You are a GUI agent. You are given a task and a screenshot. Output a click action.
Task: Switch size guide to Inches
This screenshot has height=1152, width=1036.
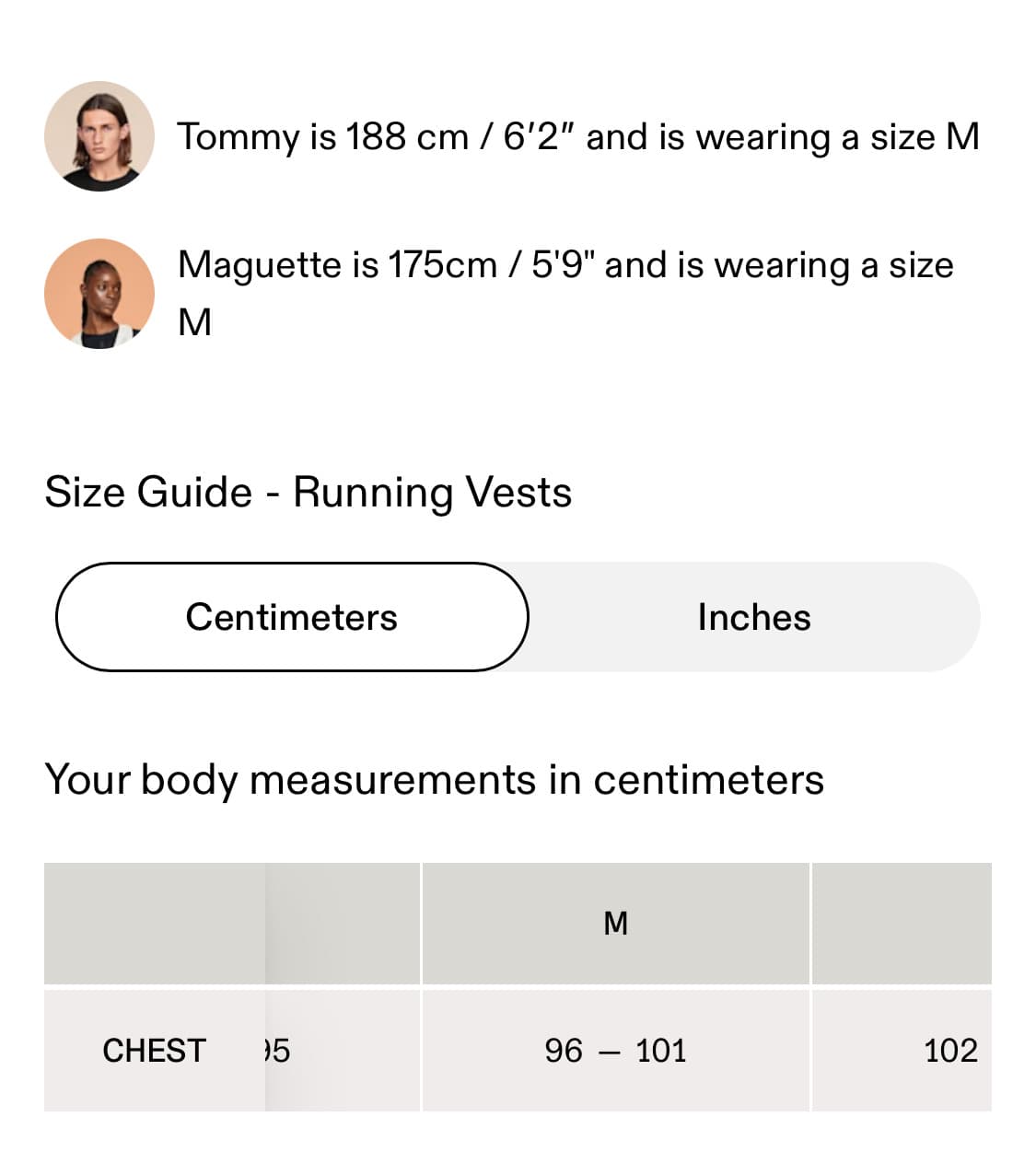[753, 617]
